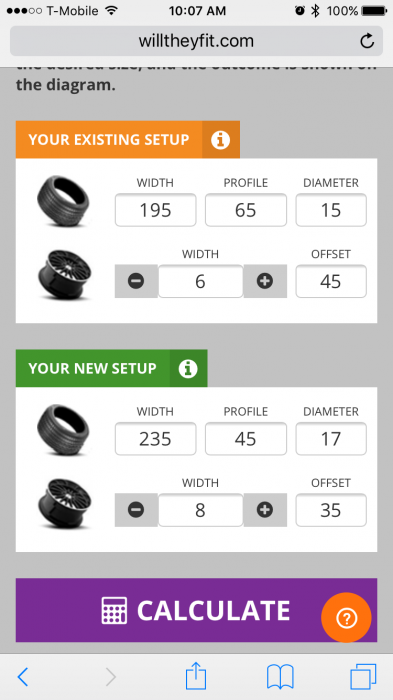Open the new setup info icon
The width and height of the screenshot is (393, 700).
pyautogui.click(x=188, y=368)
